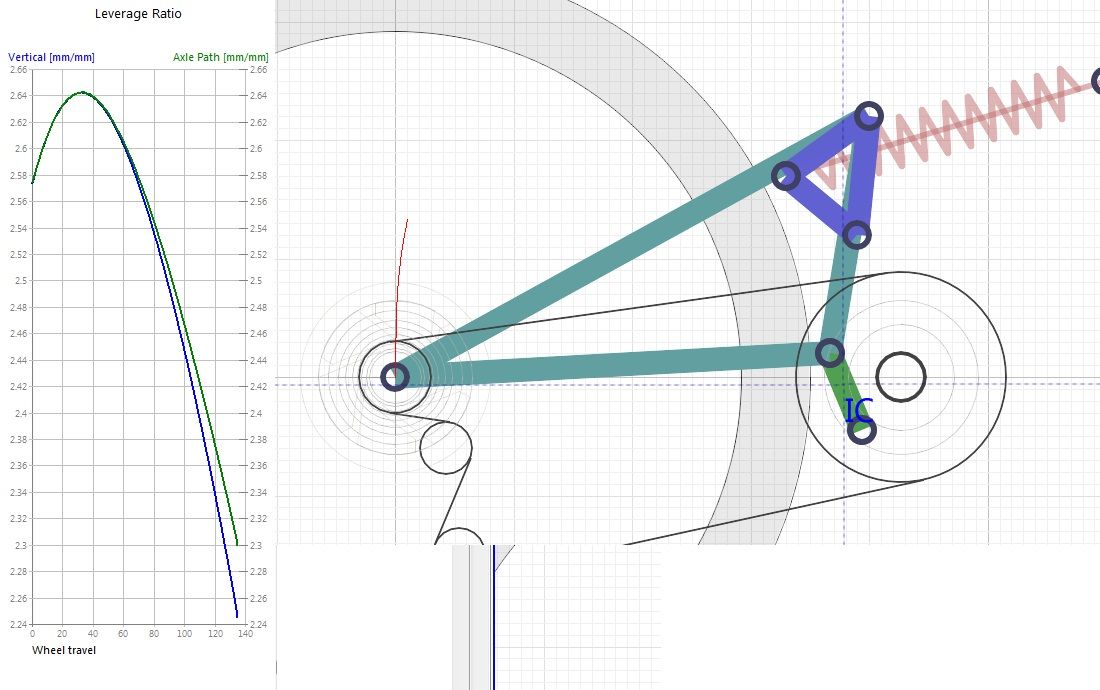This screenshot has height=690, width=1100.
Task: Click the Wheel travel axis label
Action: tap(64, 651)
